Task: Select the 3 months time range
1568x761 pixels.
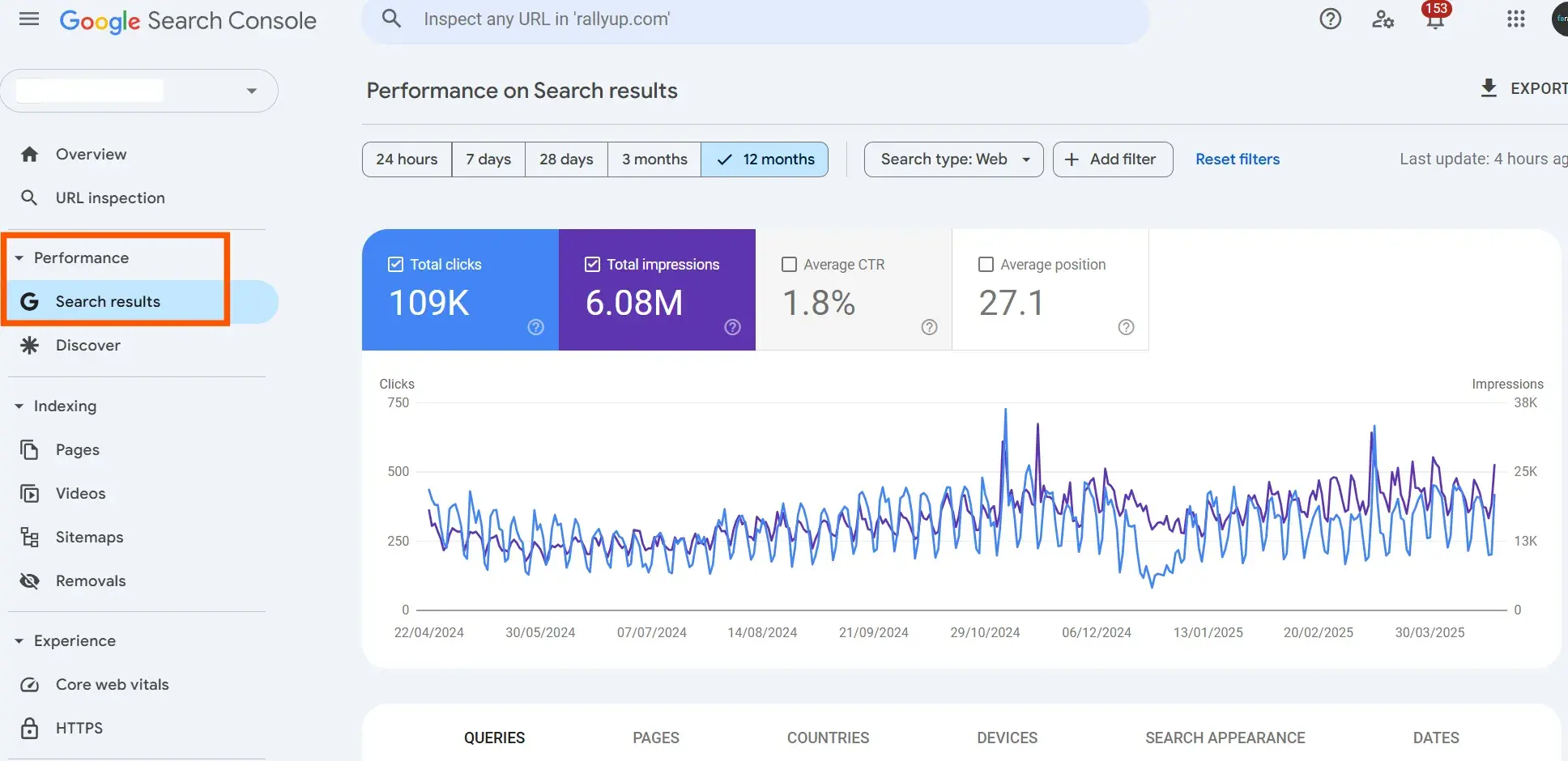Action: 653,159
